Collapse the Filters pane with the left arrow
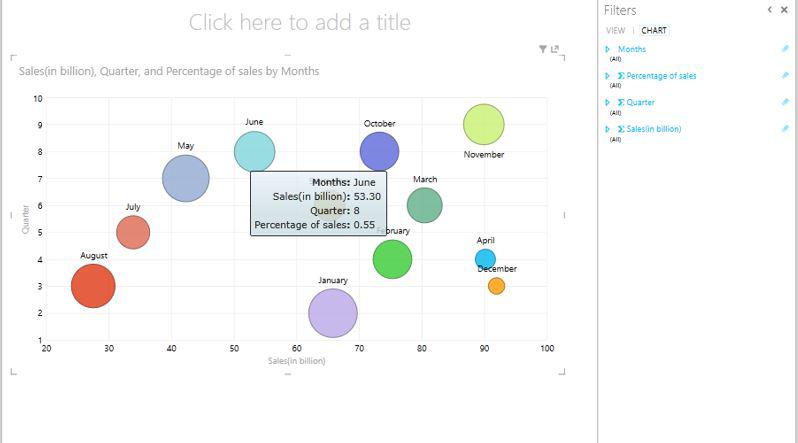 pos(770,10)
